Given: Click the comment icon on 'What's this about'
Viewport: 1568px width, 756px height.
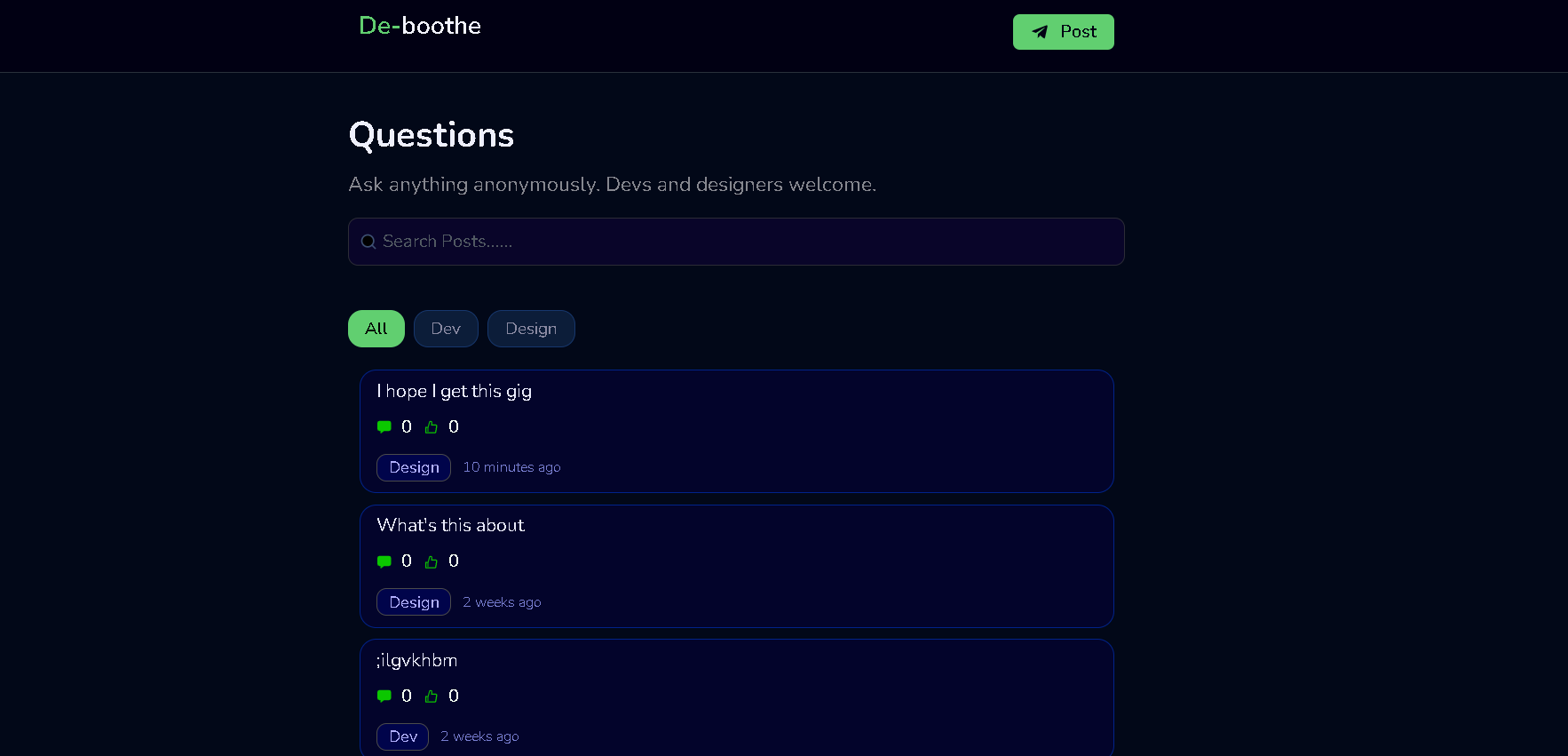Looking at the screenshot, I should click(384, 561).
